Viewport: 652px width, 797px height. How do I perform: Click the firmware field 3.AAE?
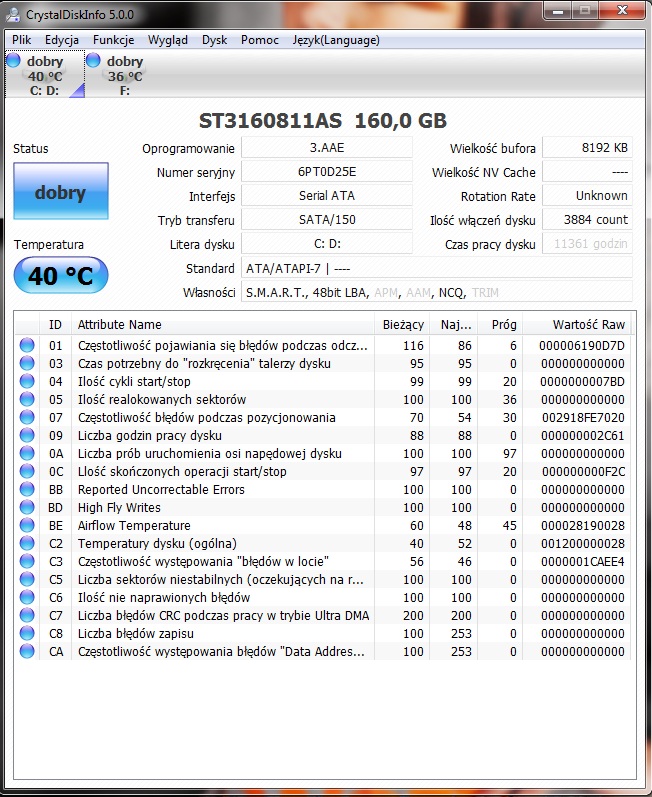click(327, 147)
